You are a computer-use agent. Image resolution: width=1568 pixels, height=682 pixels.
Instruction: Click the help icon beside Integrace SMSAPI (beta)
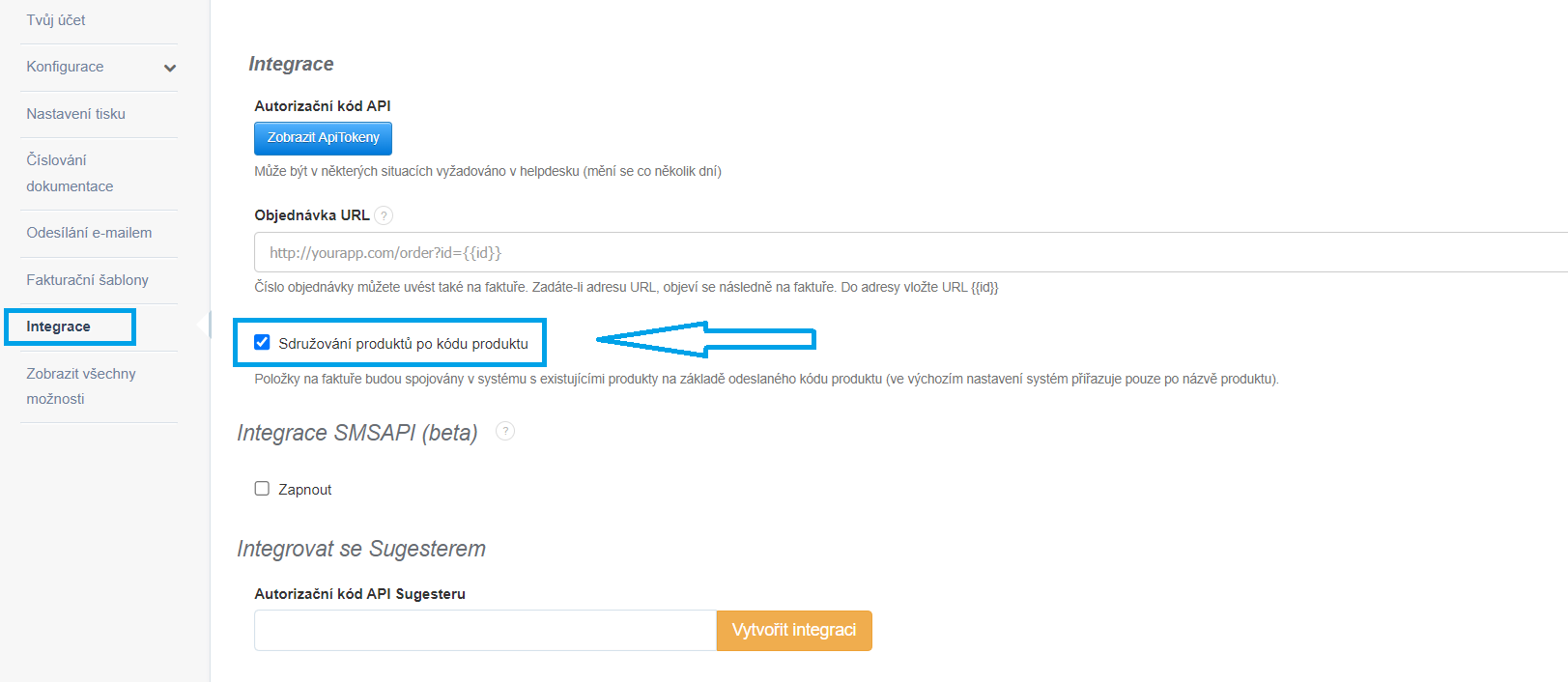505,431
